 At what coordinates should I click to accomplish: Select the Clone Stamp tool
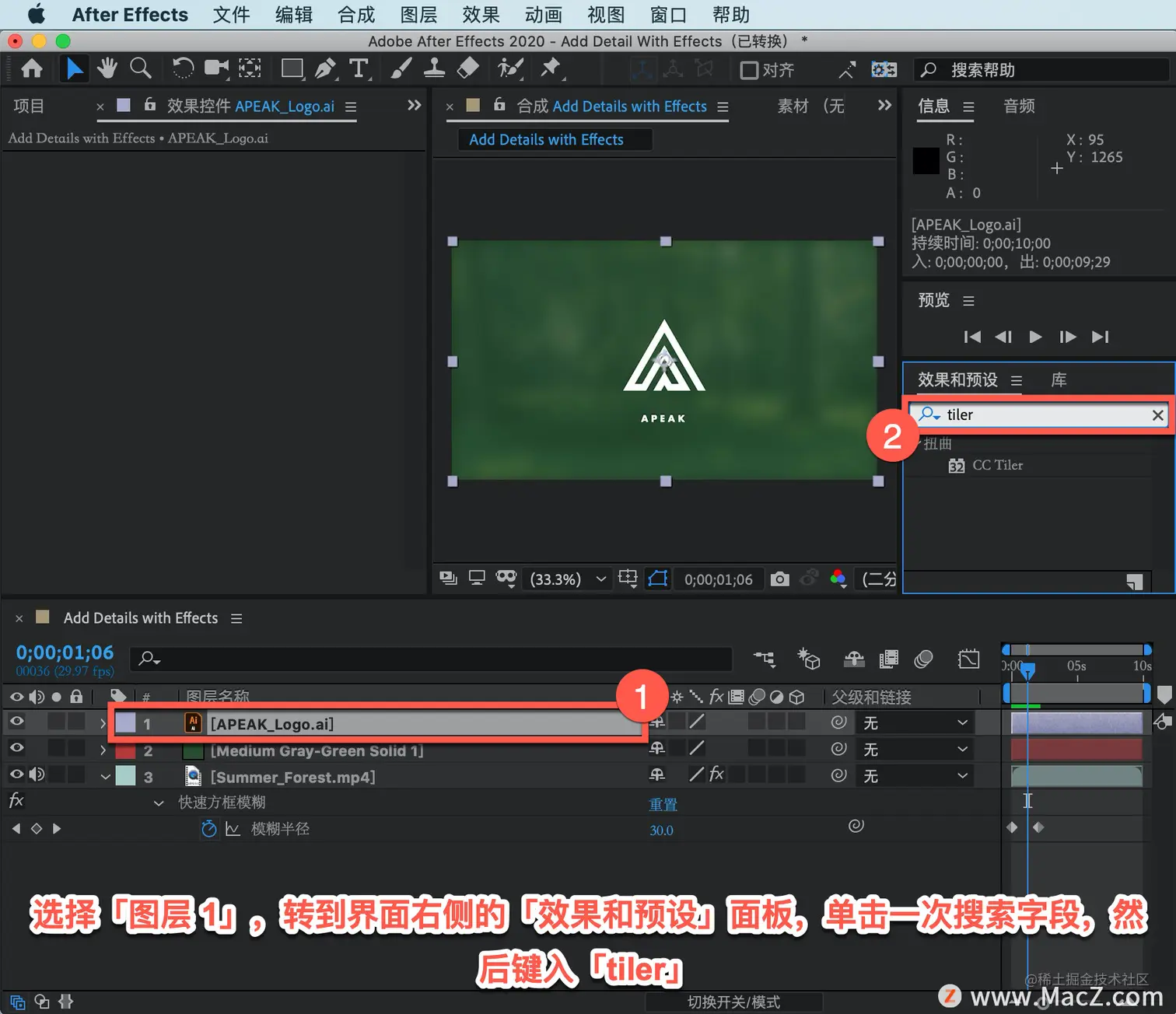[434, 69]
